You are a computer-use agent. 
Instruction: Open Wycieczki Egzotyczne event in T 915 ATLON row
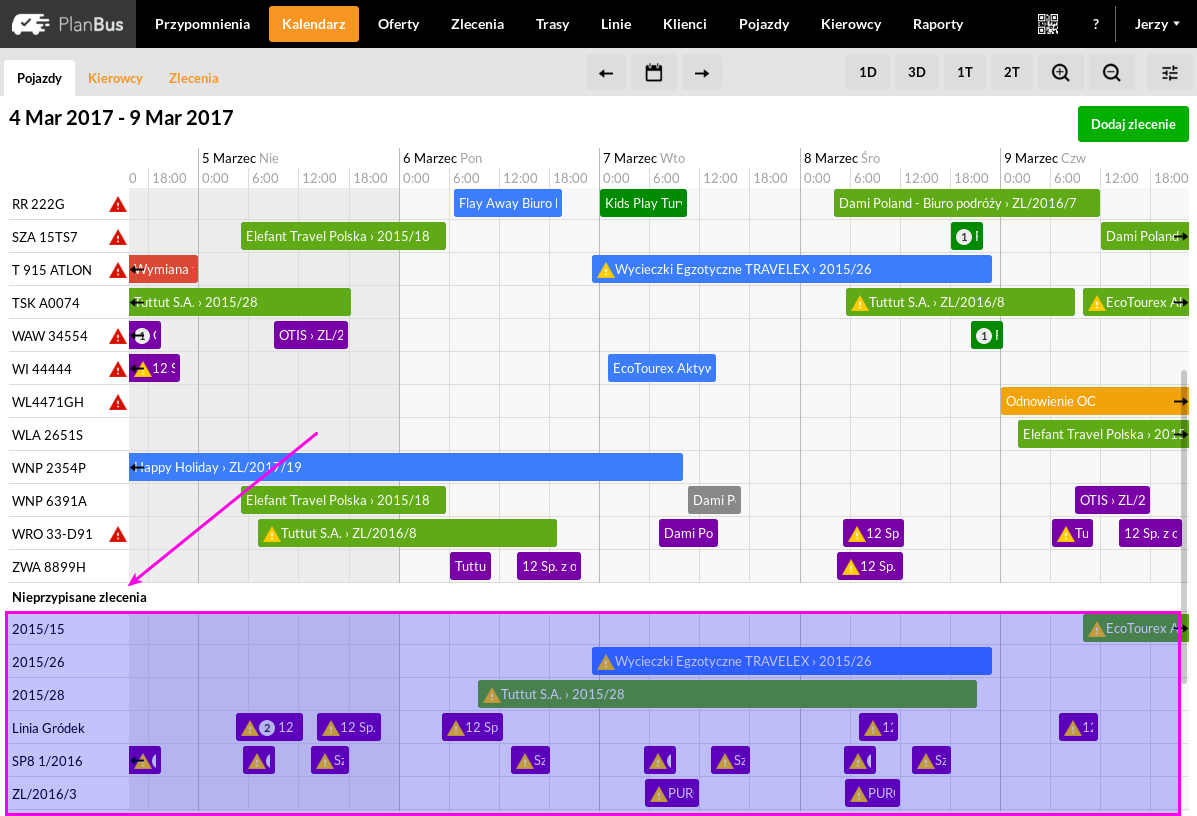(x=792, y=269)
